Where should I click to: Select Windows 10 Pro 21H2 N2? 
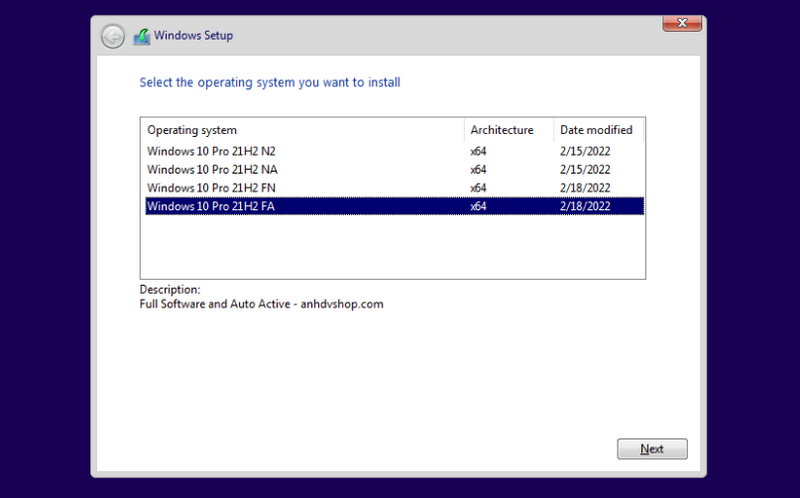(x=394, y=151)
